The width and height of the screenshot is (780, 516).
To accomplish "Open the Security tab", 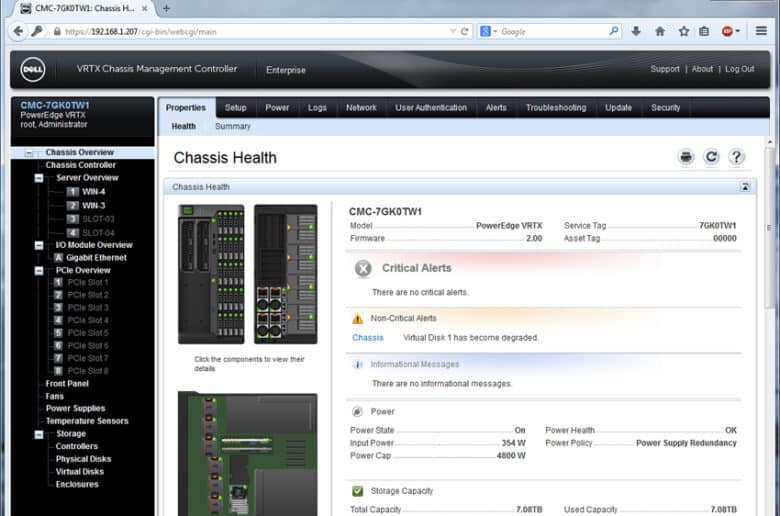I will (665, 107).
